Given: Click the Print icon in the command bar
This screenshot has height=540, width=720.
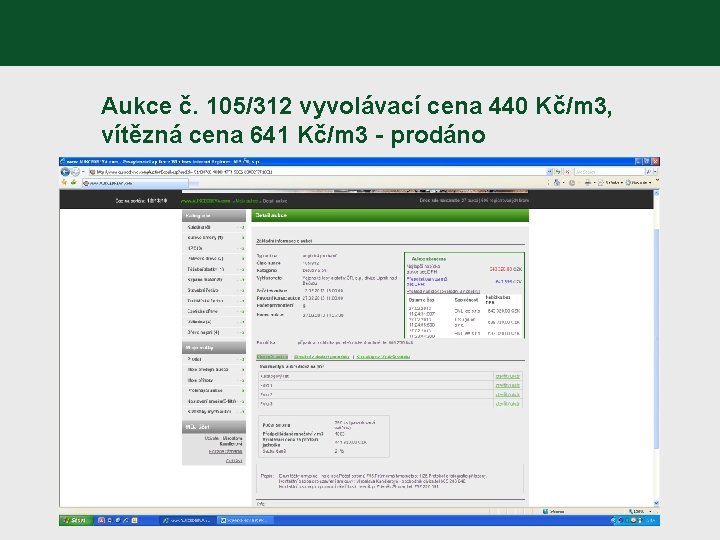Looking at the screenshot, I should (588, 183).
